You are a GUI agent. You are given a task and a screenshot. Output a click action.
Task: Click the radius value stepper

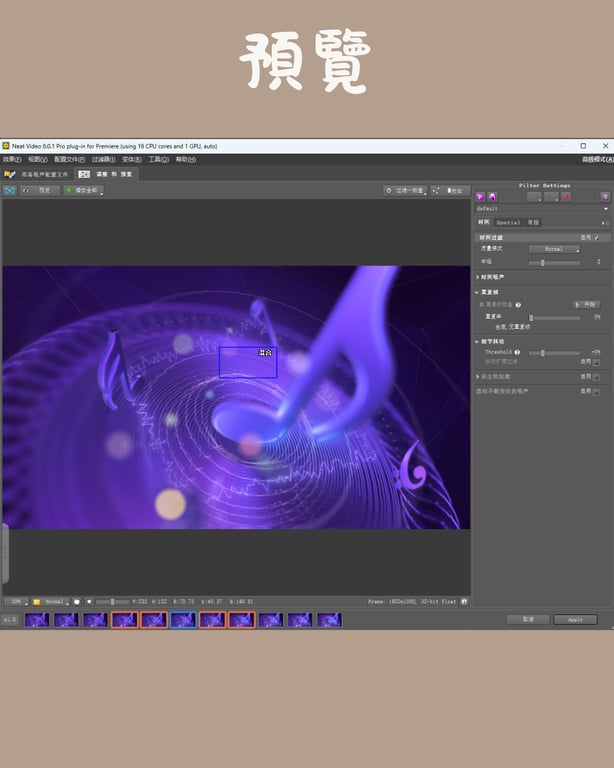(598, 262)
